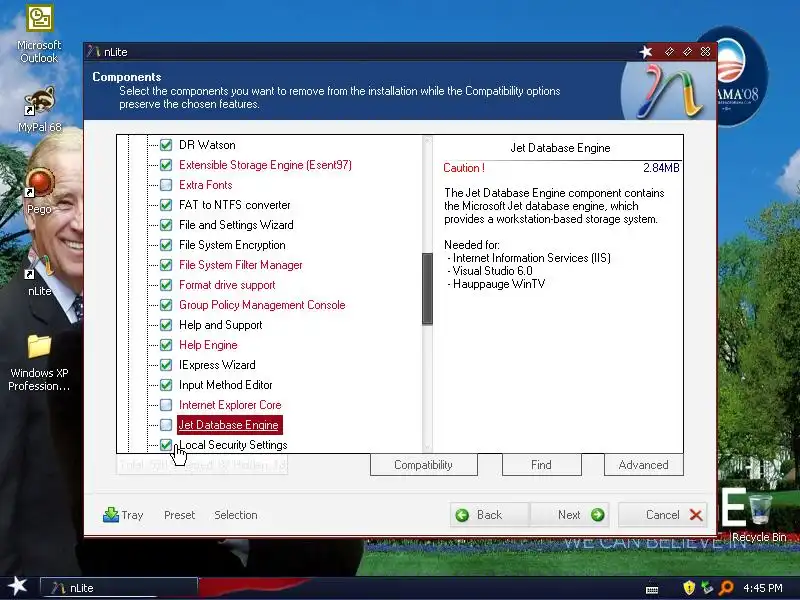This screenshot has width=800, height=600.
Task: Uncheck Format drive support checkbox
Action: [166, 285]
